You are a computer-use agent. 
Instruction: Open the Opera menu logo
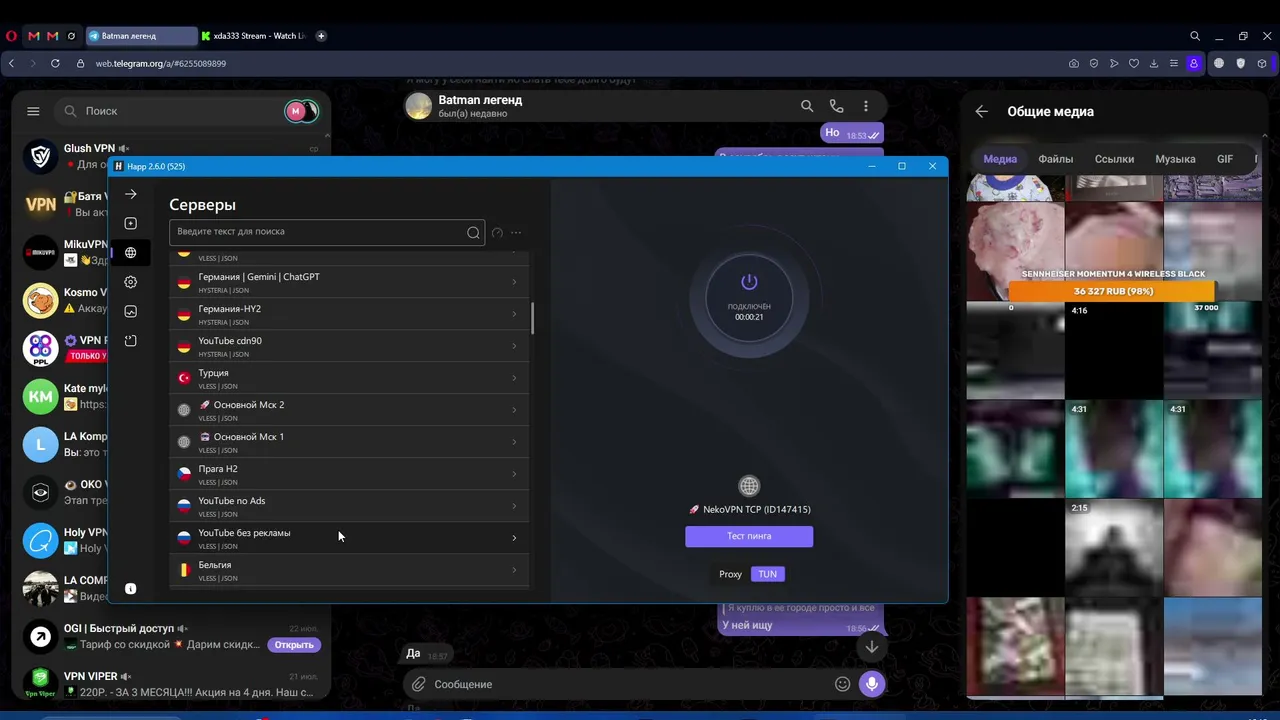click(11, 36)
